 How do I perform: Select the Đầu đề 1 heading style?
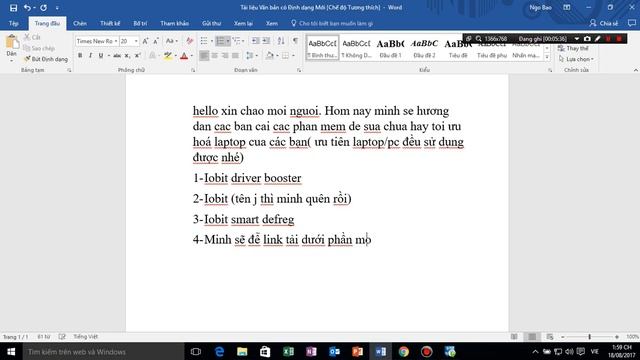pyautogui.click(x=390, y=48)
